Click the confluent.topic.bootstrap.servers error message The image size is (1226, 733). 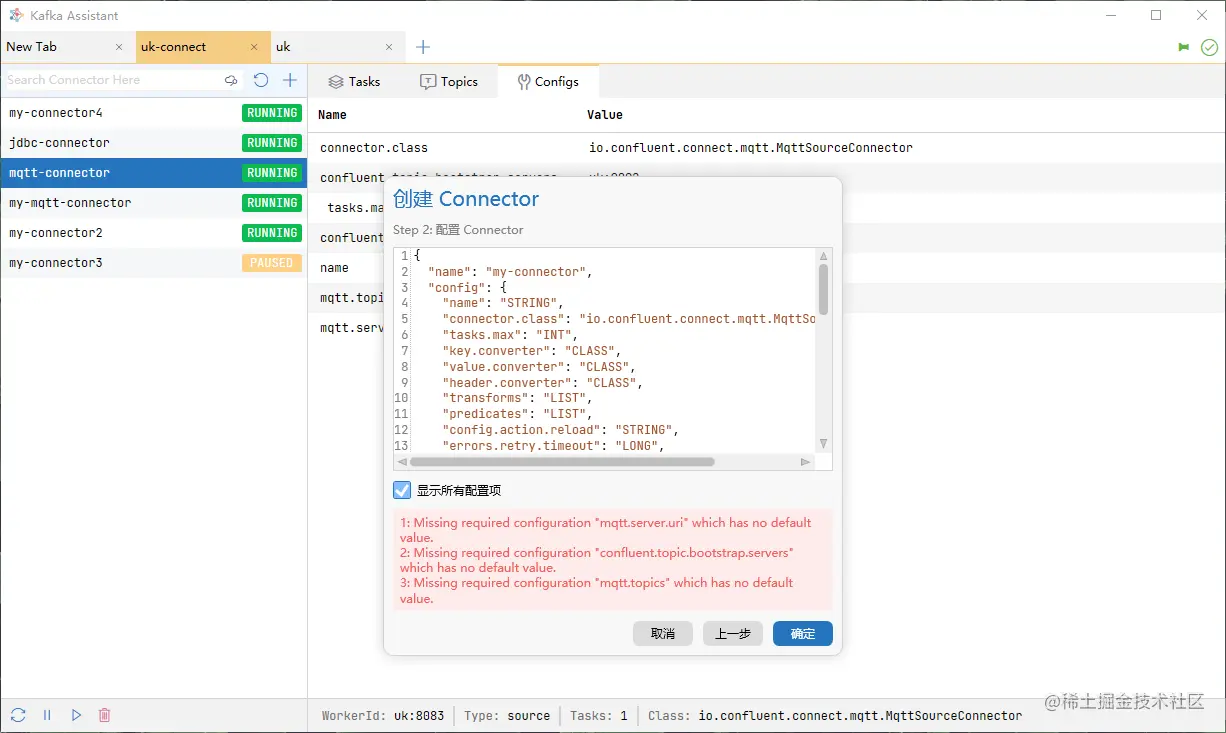click(597, 560)
